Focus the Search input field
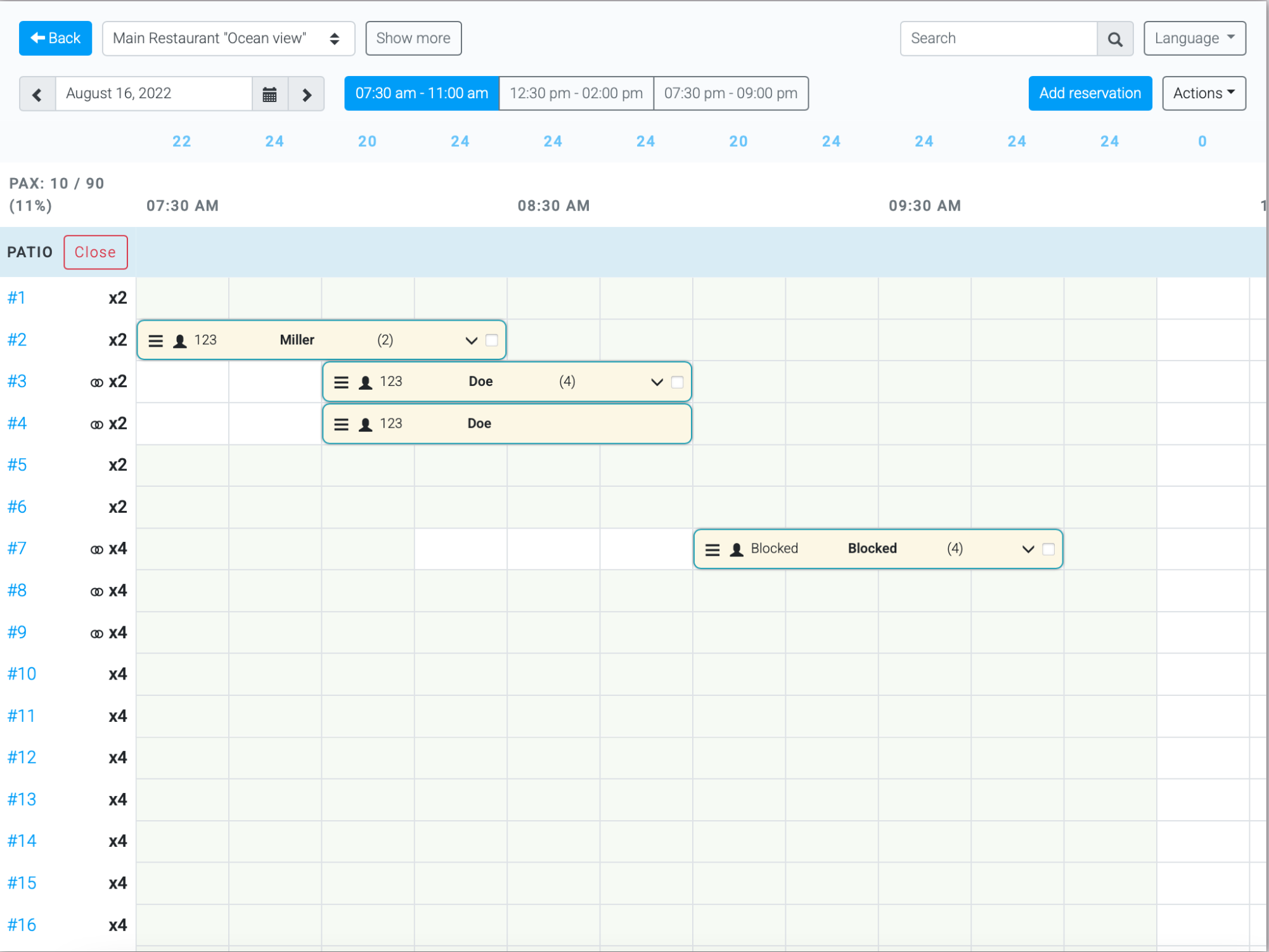Image resolution: width=1269 pixels, height=952 pixels. click(998, 39)
